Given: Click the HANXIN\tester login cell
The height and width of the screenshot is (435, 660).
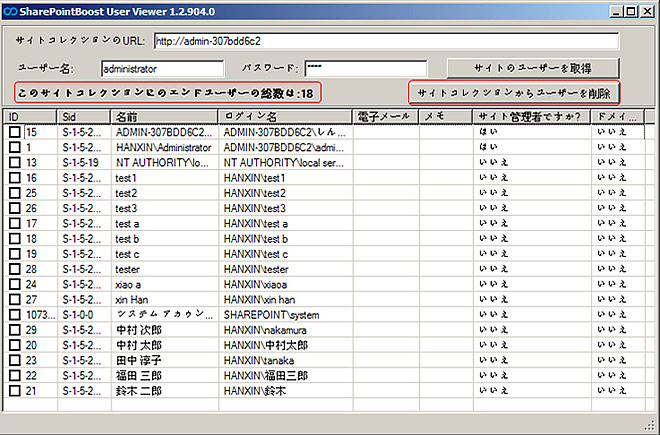Looking at the screenshot, I should pos(285,269).
